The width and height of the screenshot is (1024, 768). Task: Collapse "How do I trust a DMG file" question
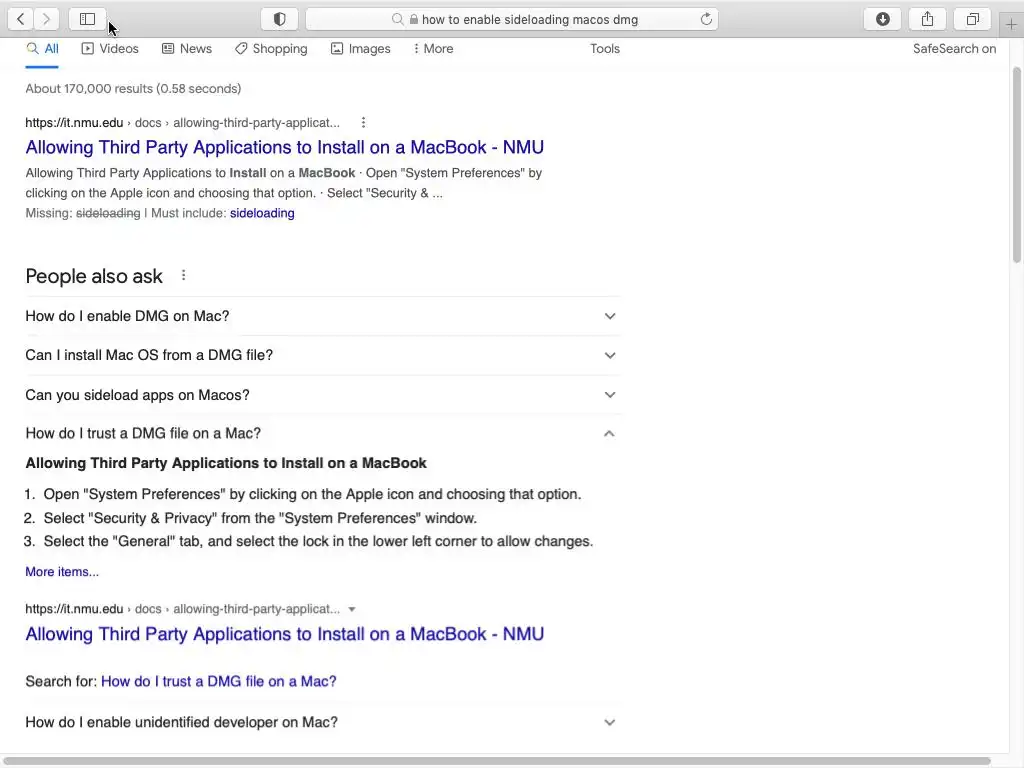609,433
